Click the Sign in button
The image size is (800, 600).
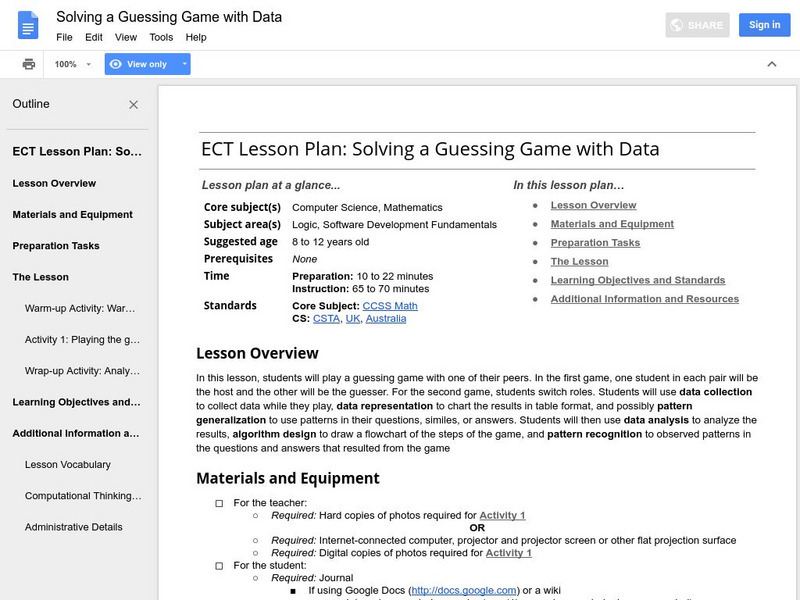point(764,25)
